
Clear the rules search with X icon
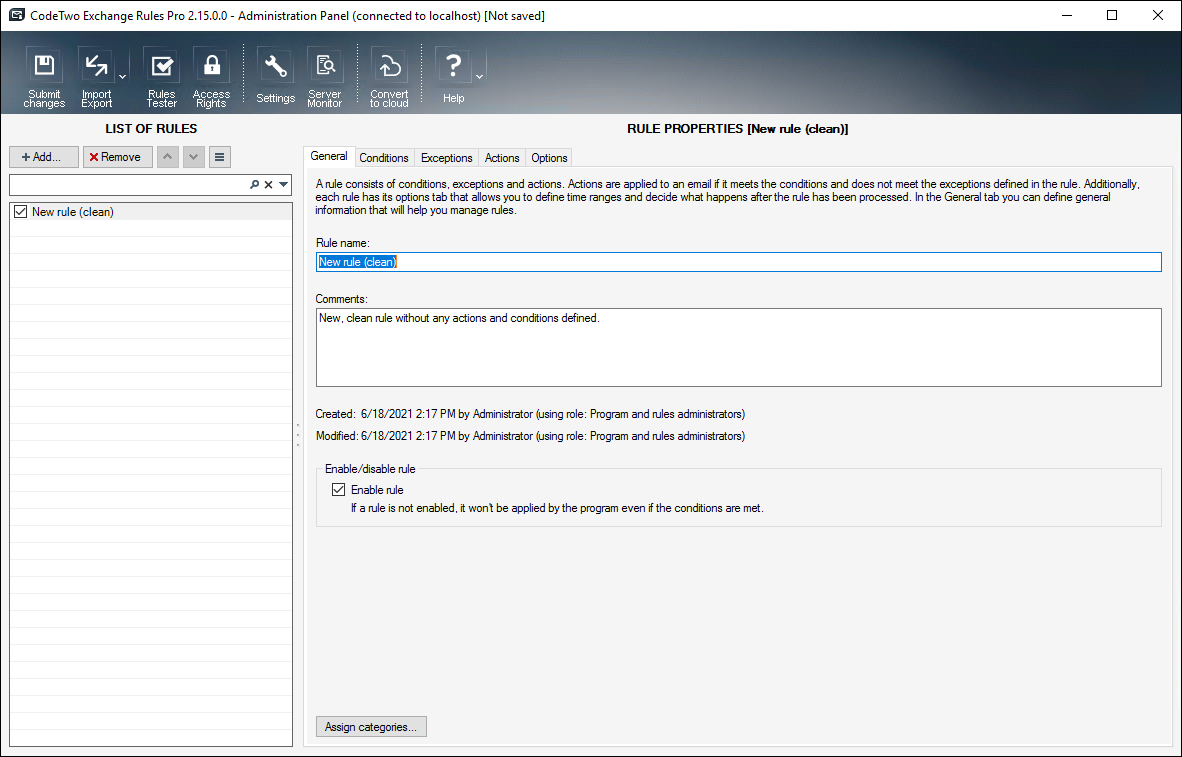(x=268, y=185)
